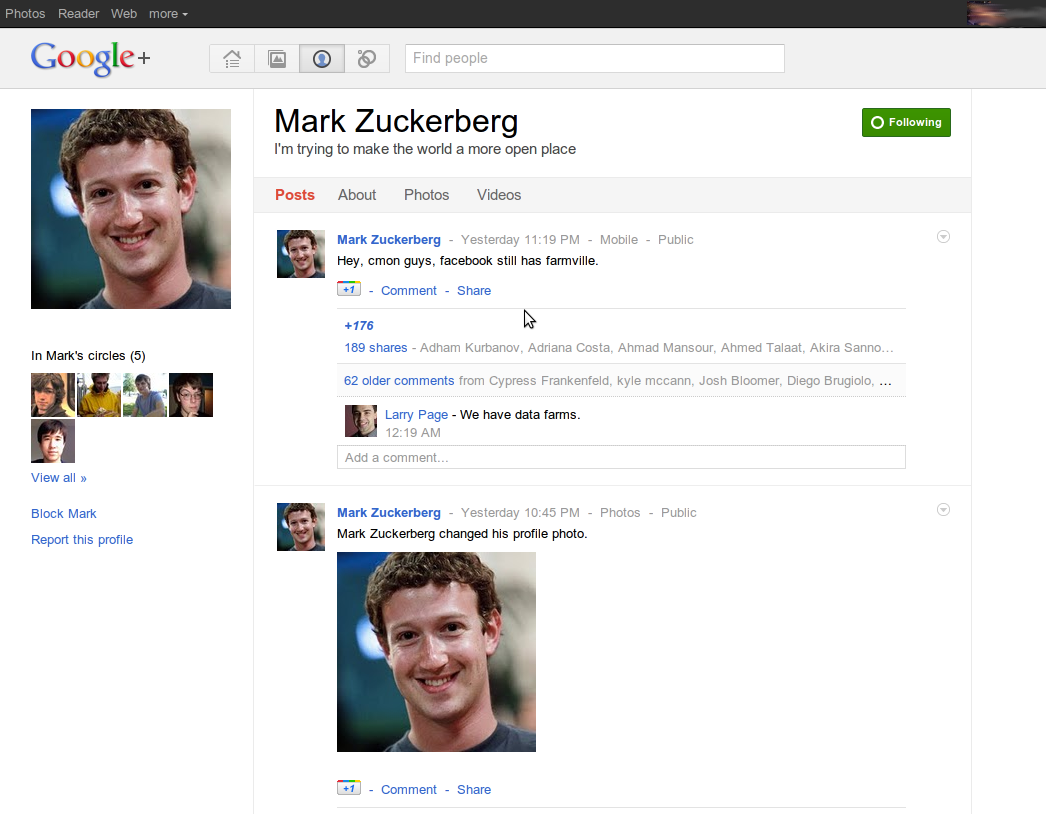Viewport: 1046px width, 814px height.
Task: Click Share on profile photo post
Action: point(474,789)
